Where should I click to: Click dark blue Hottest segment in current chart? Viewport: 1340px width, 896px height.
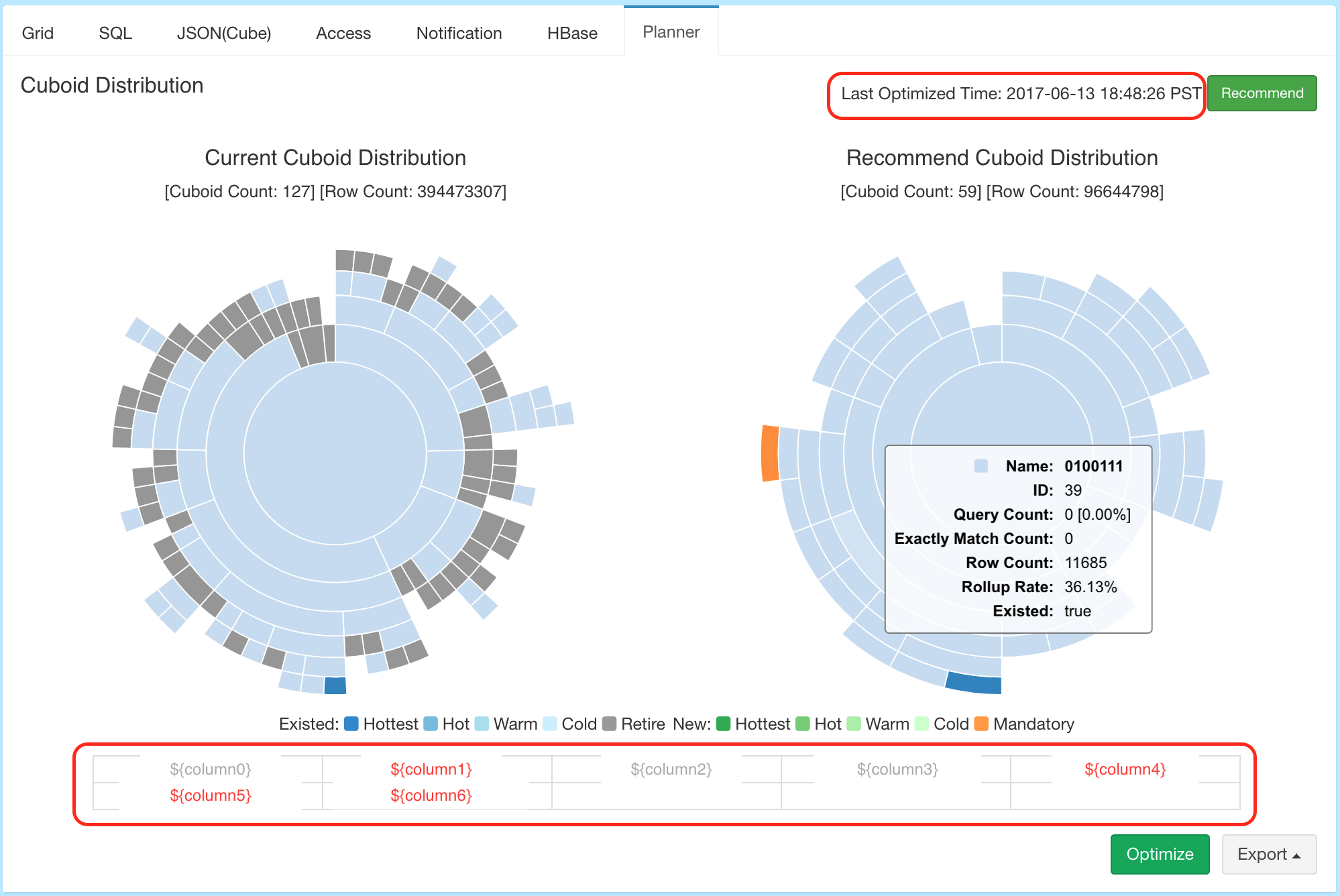click(335, 685)
